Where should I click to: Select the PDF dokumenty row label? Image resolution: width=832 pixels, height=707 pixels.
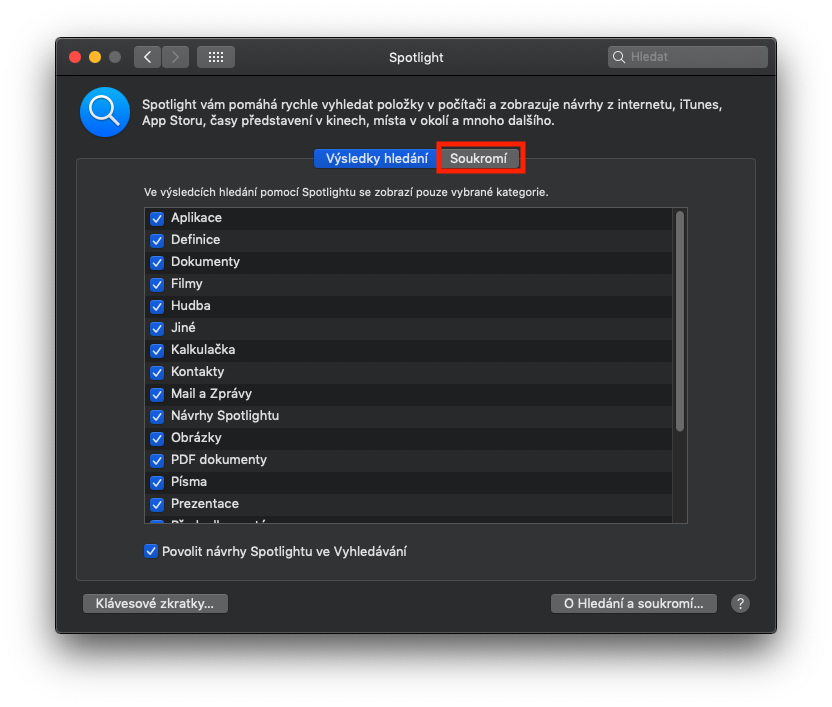(219, 460)
